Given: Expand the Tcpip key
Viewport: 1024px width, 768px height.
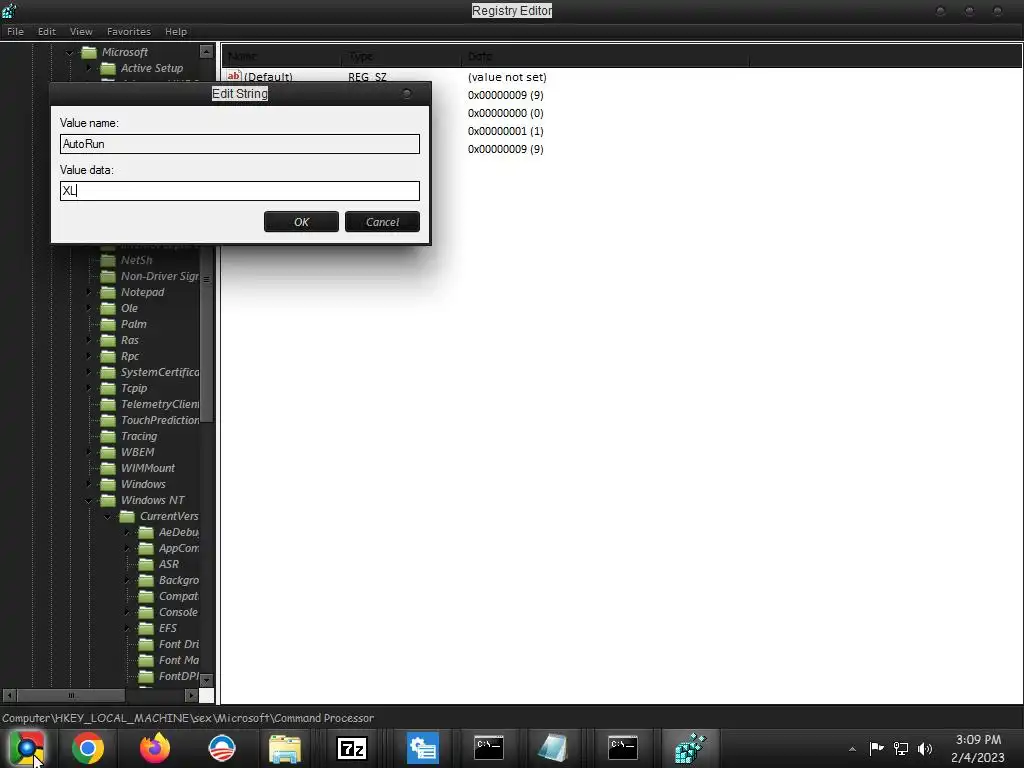Looking at the screenshot, I should (x=89, y=388).
